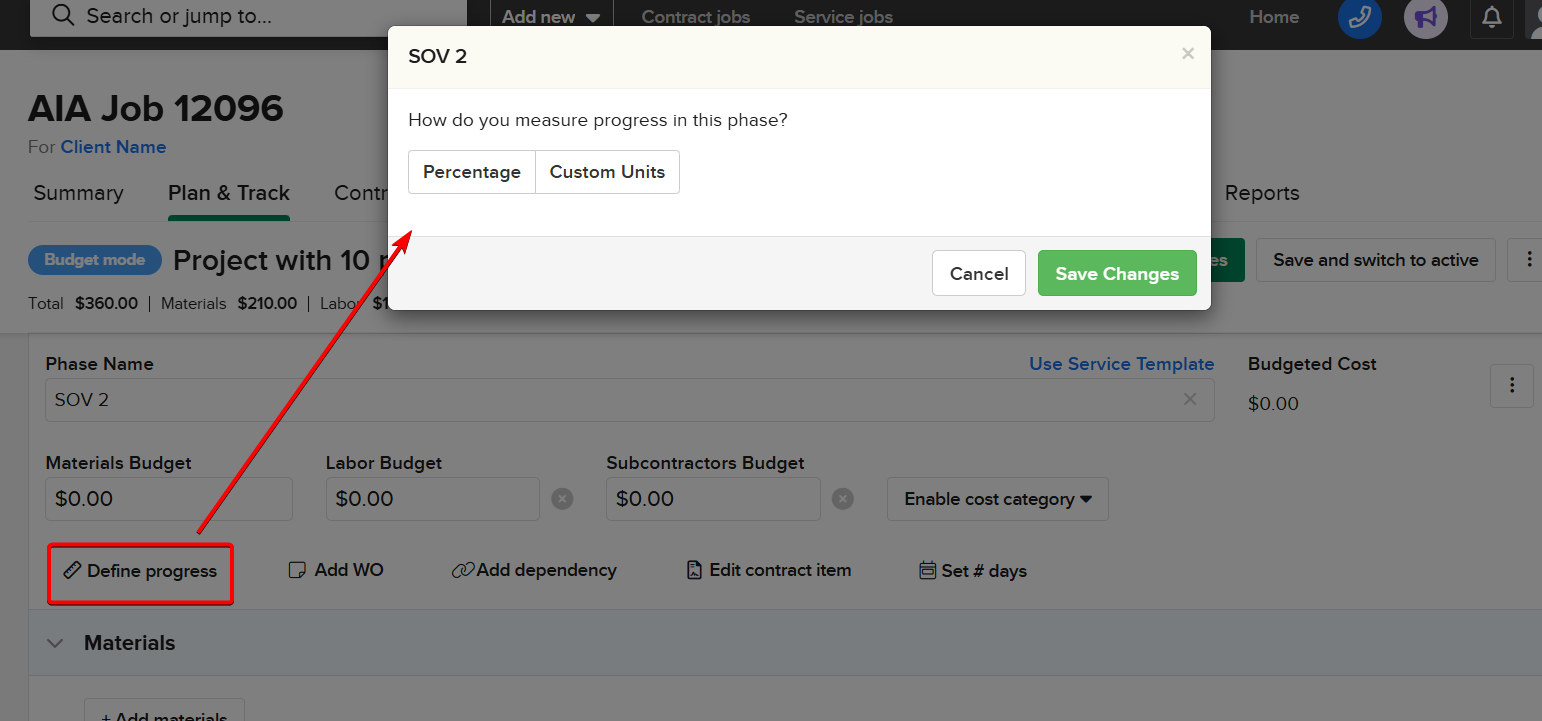The width and height of the screenshot is (1542, 721).
Task: Click the Save Changes button
Action: point(1117,272)
